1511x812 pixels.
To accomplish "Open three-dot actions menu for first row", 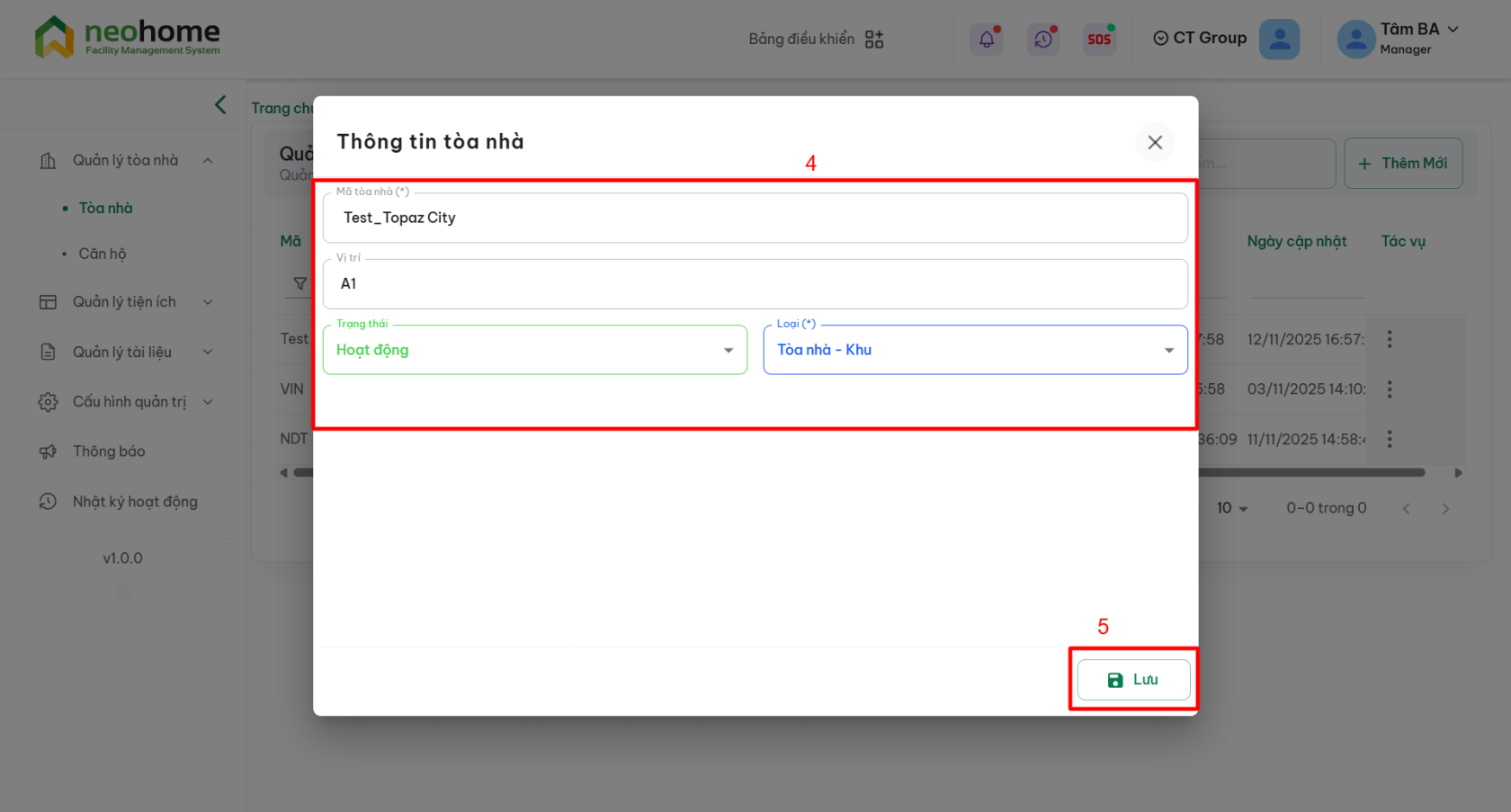I will 1390,339.
